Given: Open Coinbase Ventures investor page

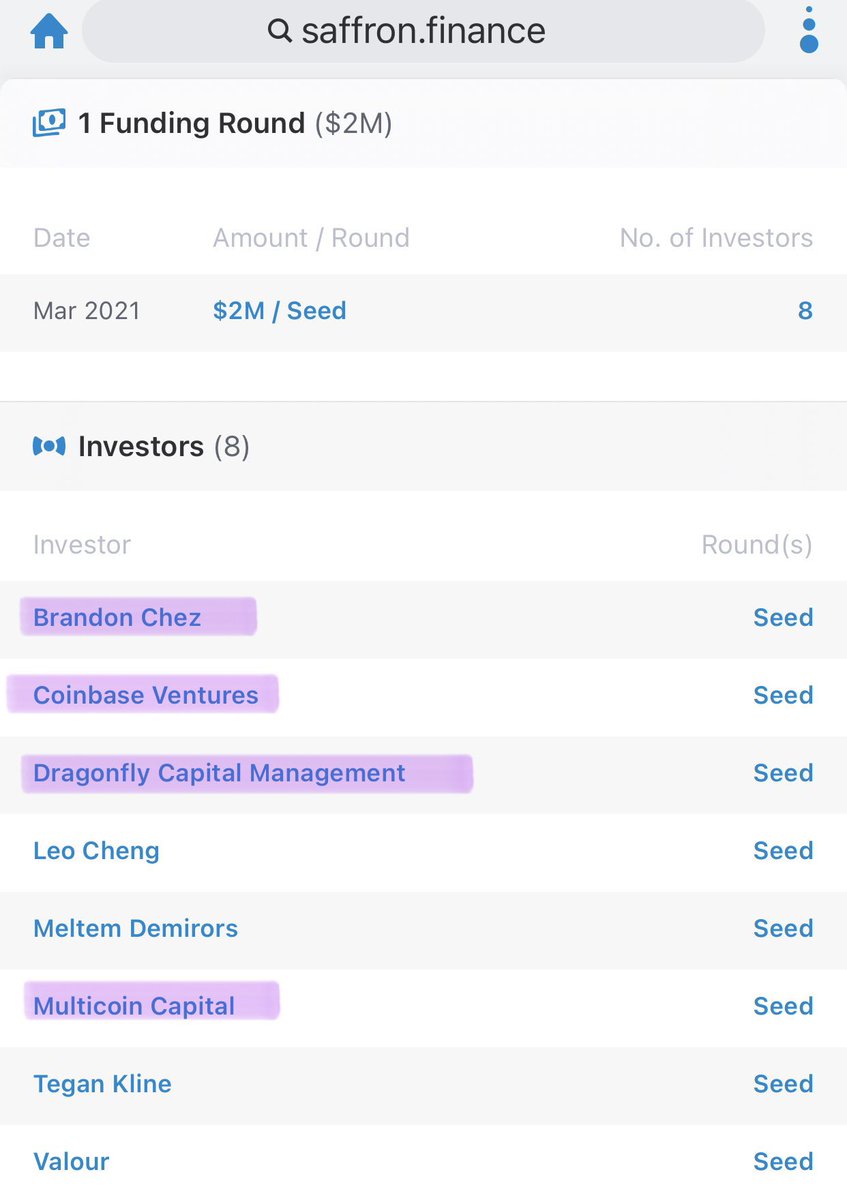Looking at the screenshot, I should [x=146, y=696].
